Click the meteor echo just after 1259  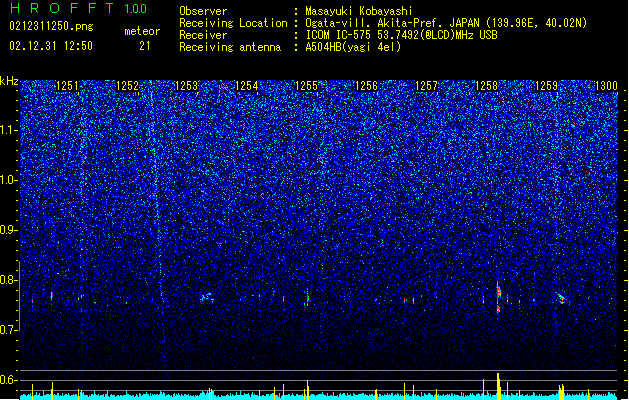click(x=561, y=298)
